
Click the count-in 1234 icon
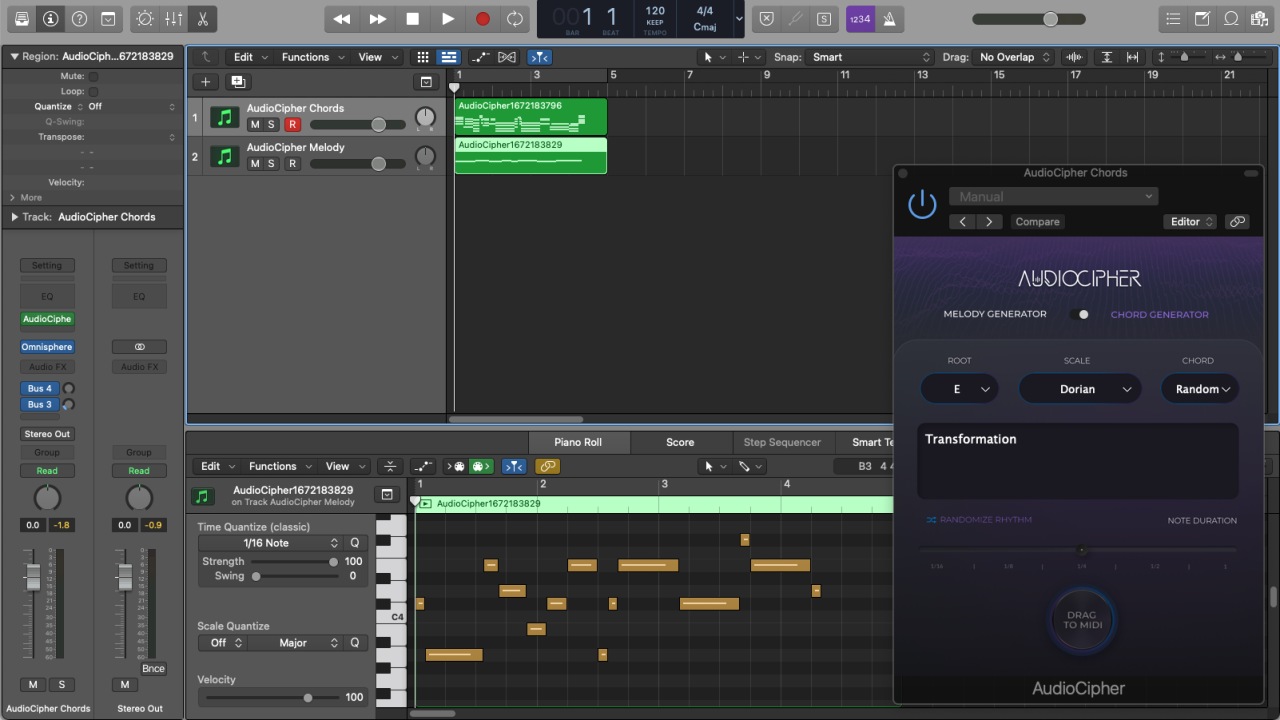(x=860, y=18)
